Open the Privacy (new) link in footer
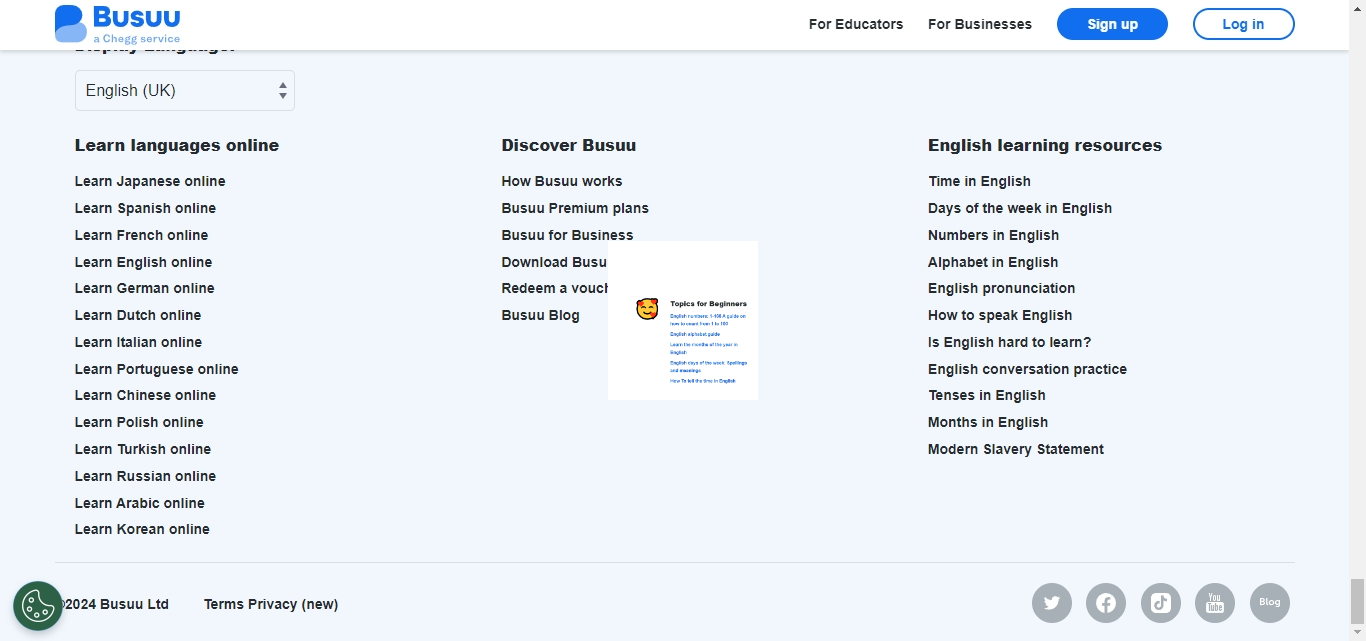 point(292,604)
